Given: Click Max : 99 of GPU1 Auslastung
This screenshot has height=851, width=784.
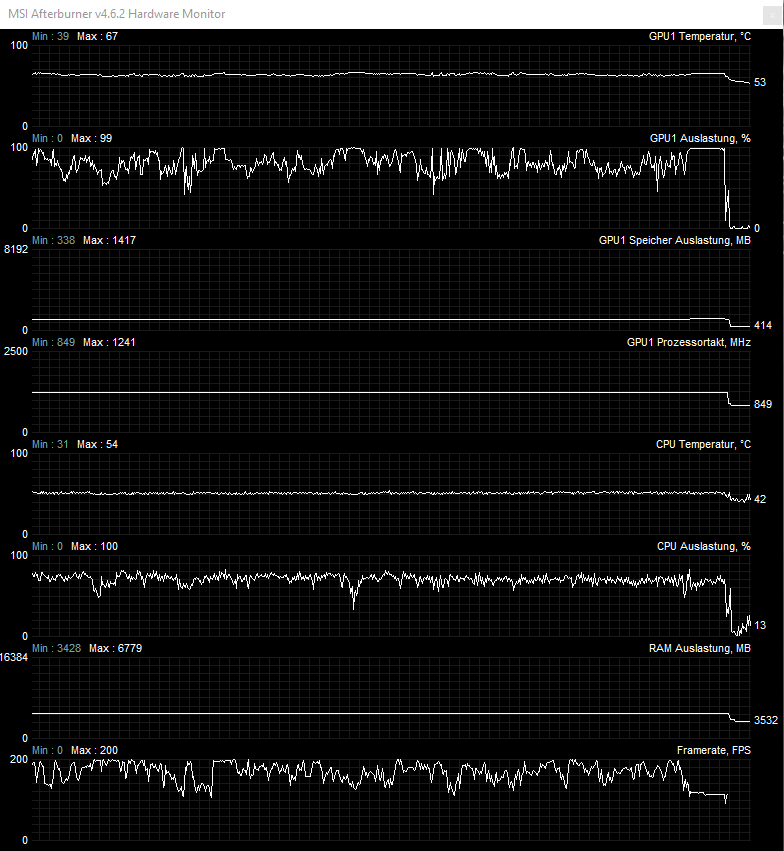Looking at the screenshot, I should (92, 138).
